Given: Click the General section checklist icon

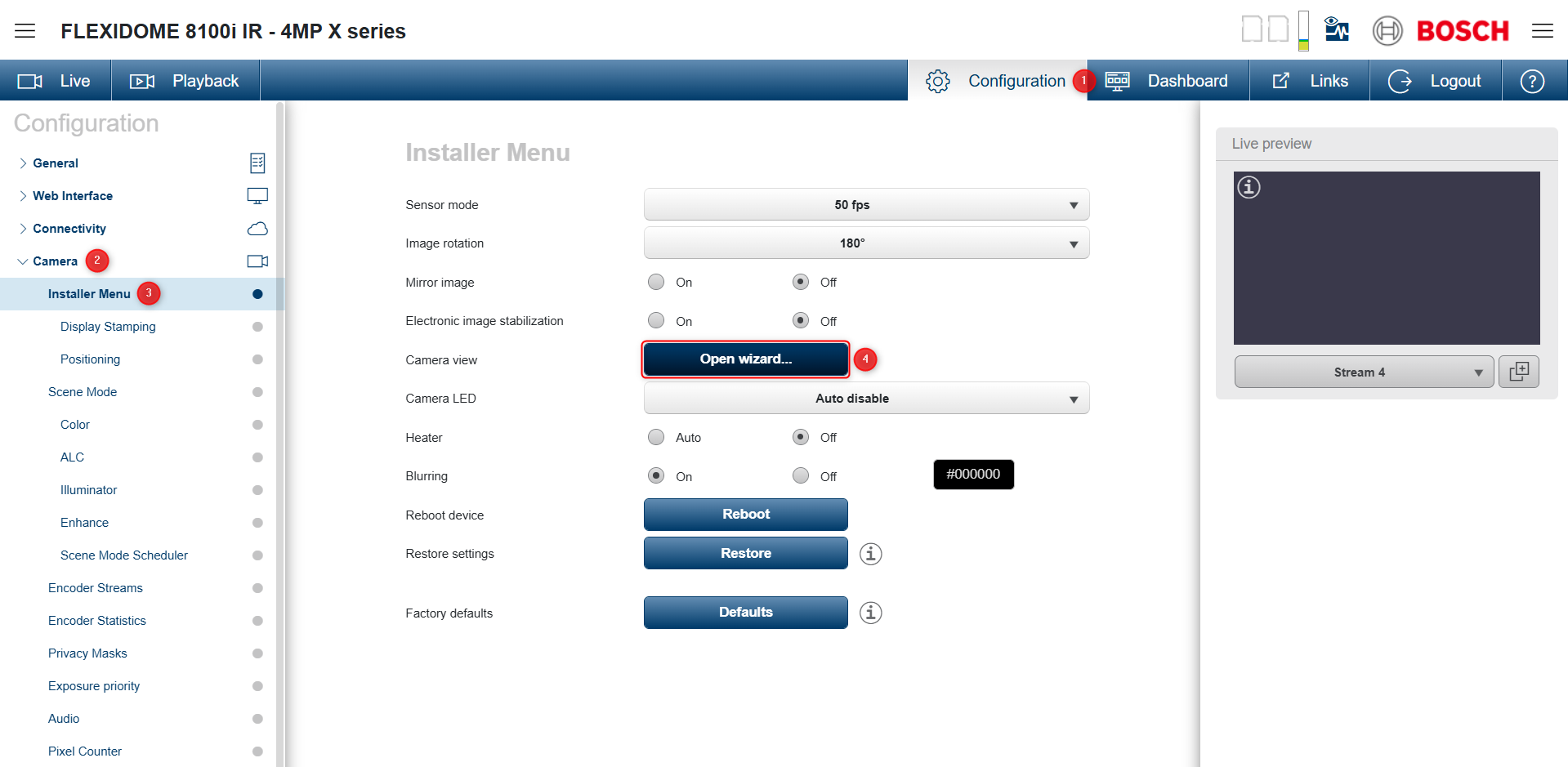Looking at the screenshot, I should click(x=257, y=163).
